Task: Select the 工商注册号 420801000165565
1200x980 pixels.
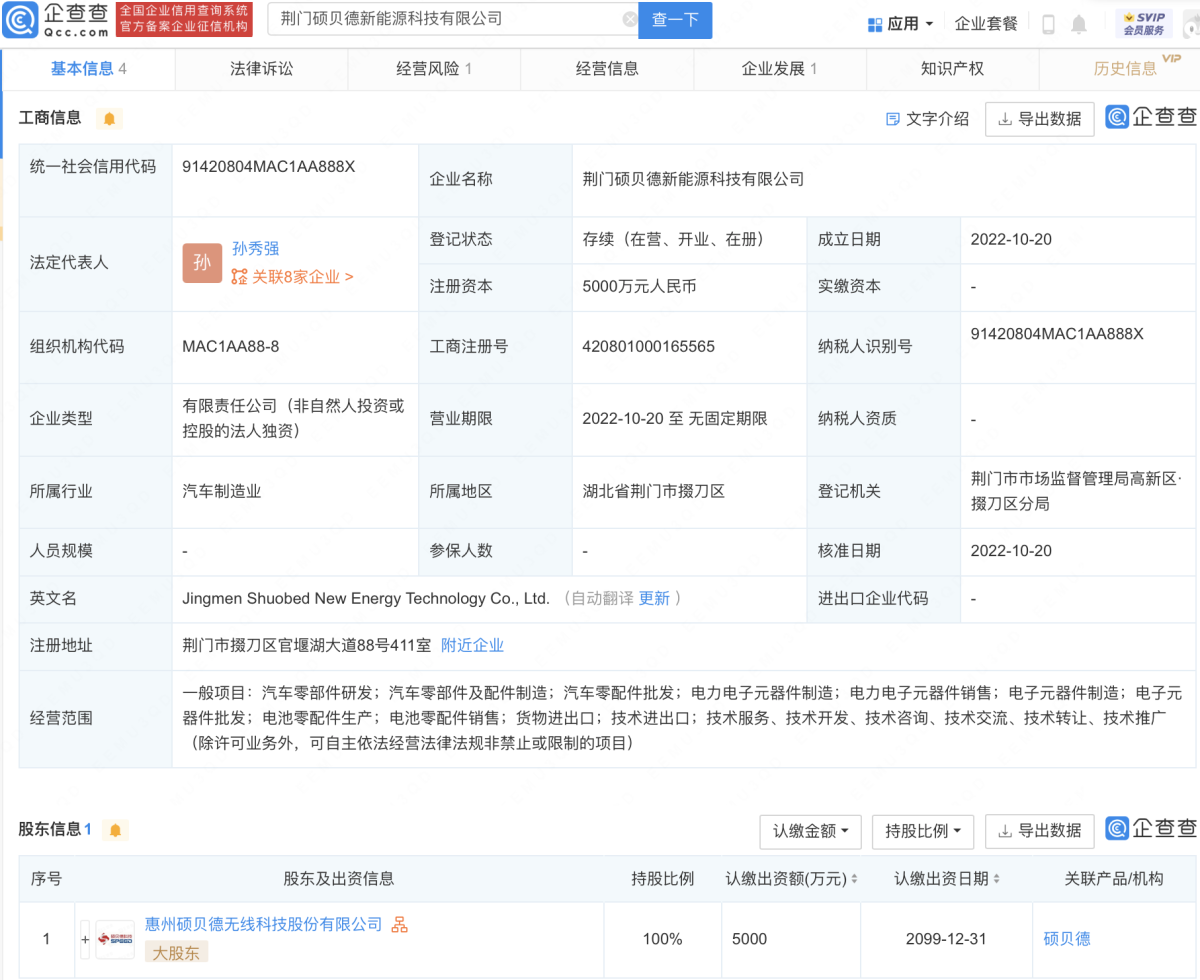Action: pos(649,346)
